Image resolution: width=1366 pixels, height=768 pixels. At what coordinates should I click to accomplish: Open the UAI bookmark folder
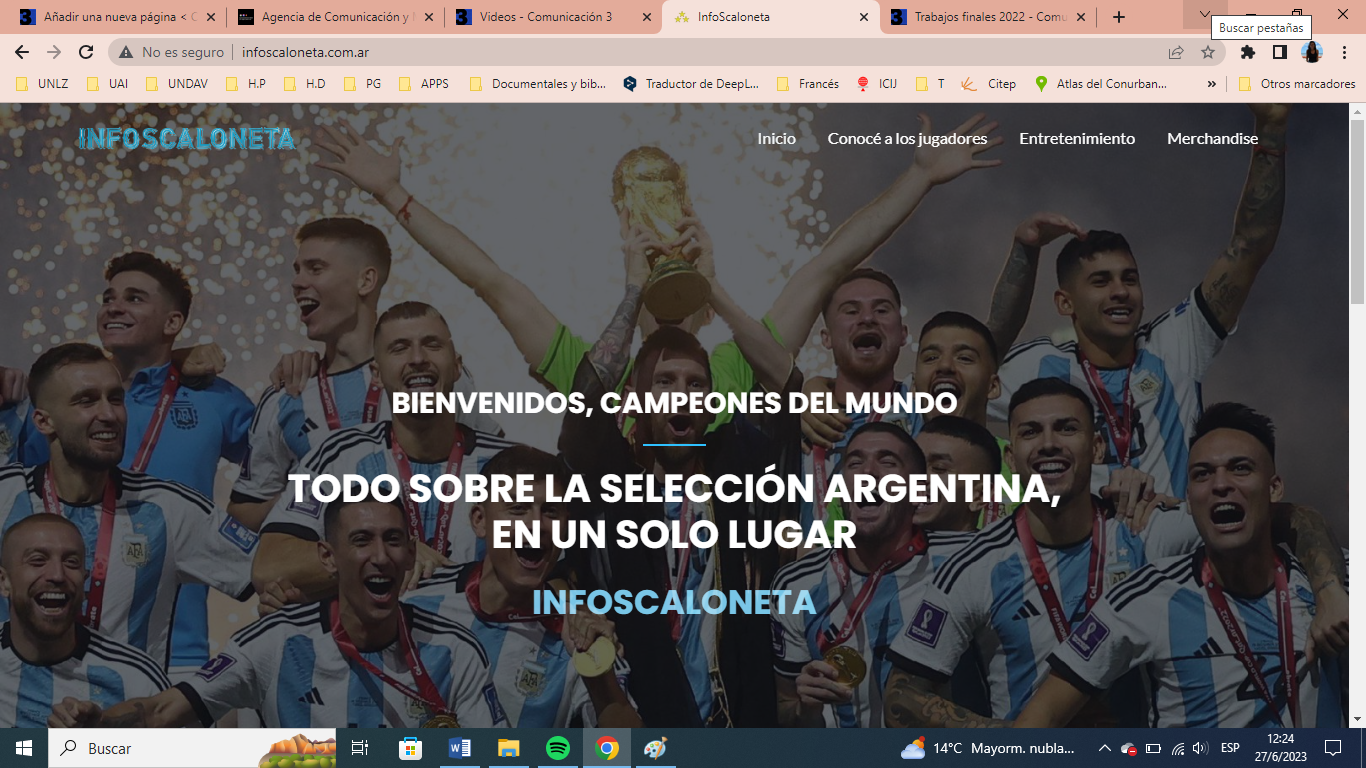click(x=107, y=84)
